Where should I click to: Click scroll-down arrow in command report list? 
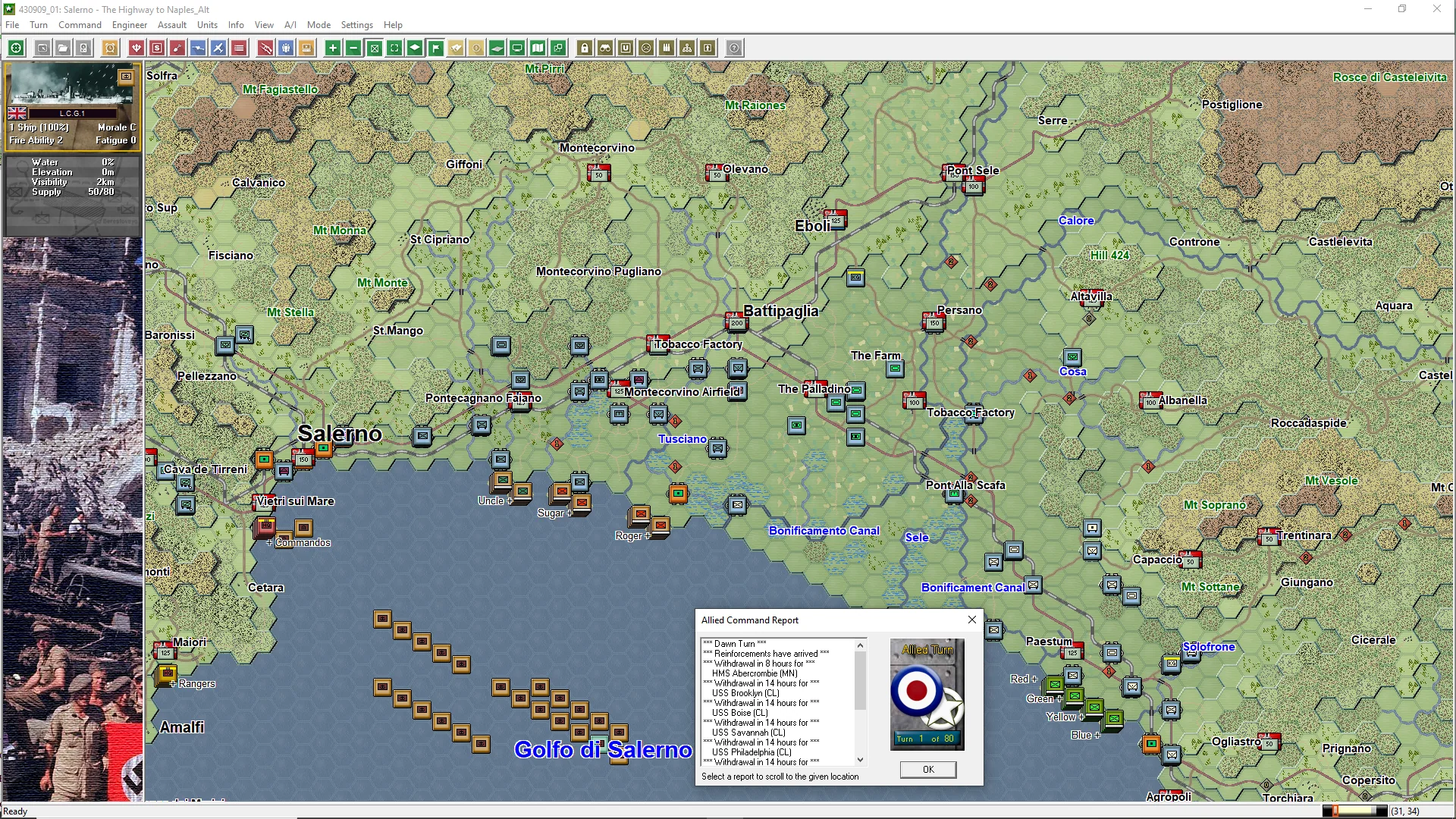coord(860,759)
